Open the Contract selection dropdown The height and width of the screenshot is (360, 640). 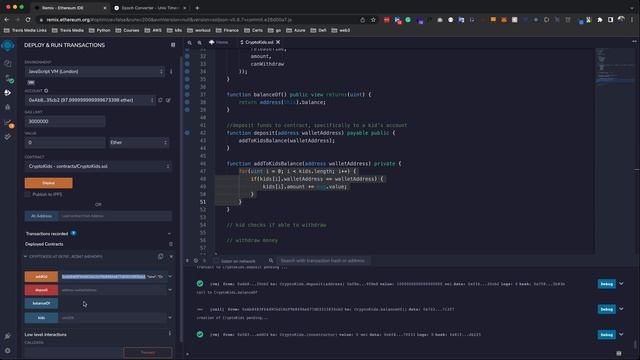98,166
